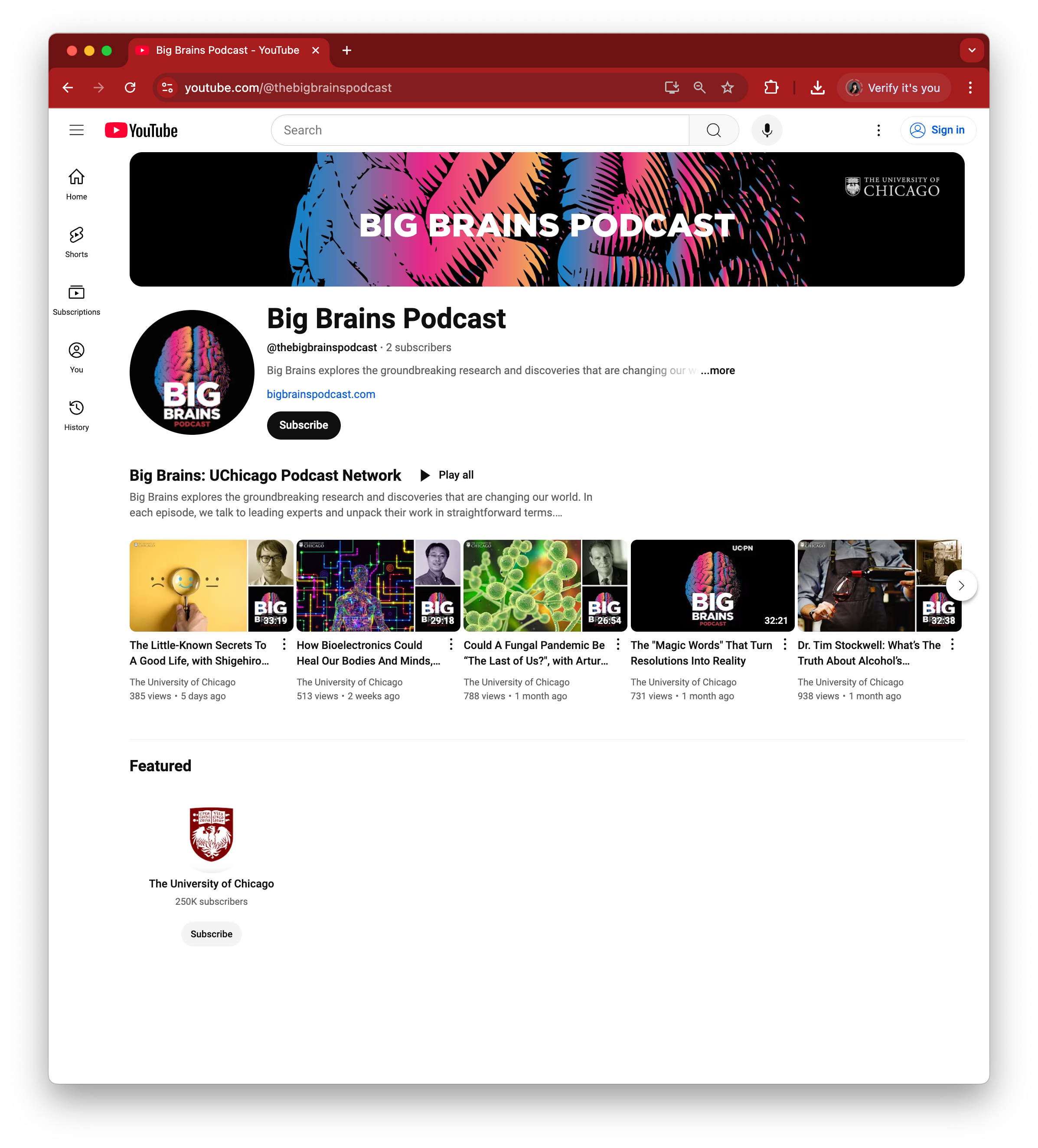Click title 'The "Magic Words" That Turn Resolutions'
Viewport: 1038px width, 1148px height.
[x=702, y=653]
